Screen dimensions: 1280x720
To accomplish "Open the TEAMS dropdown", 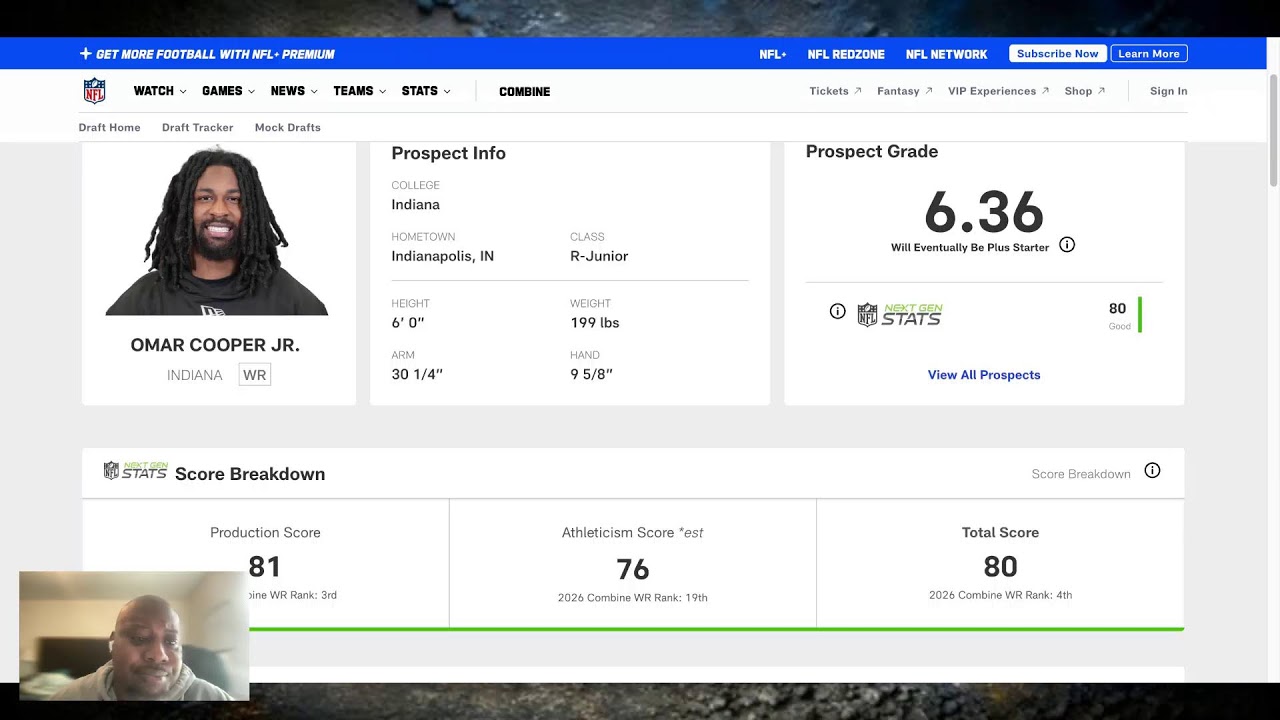I will pyautogui.click(x=359, y=91).
